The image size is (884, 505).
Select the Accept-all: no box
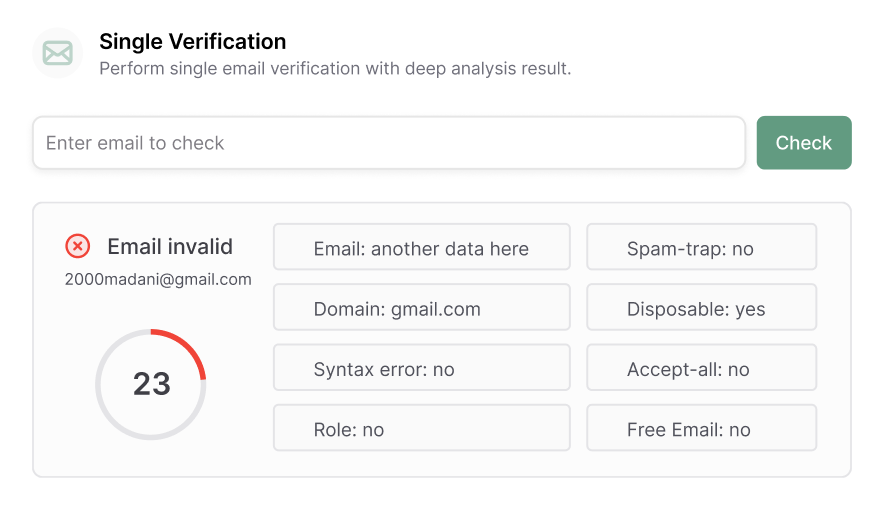click(701, 367)
